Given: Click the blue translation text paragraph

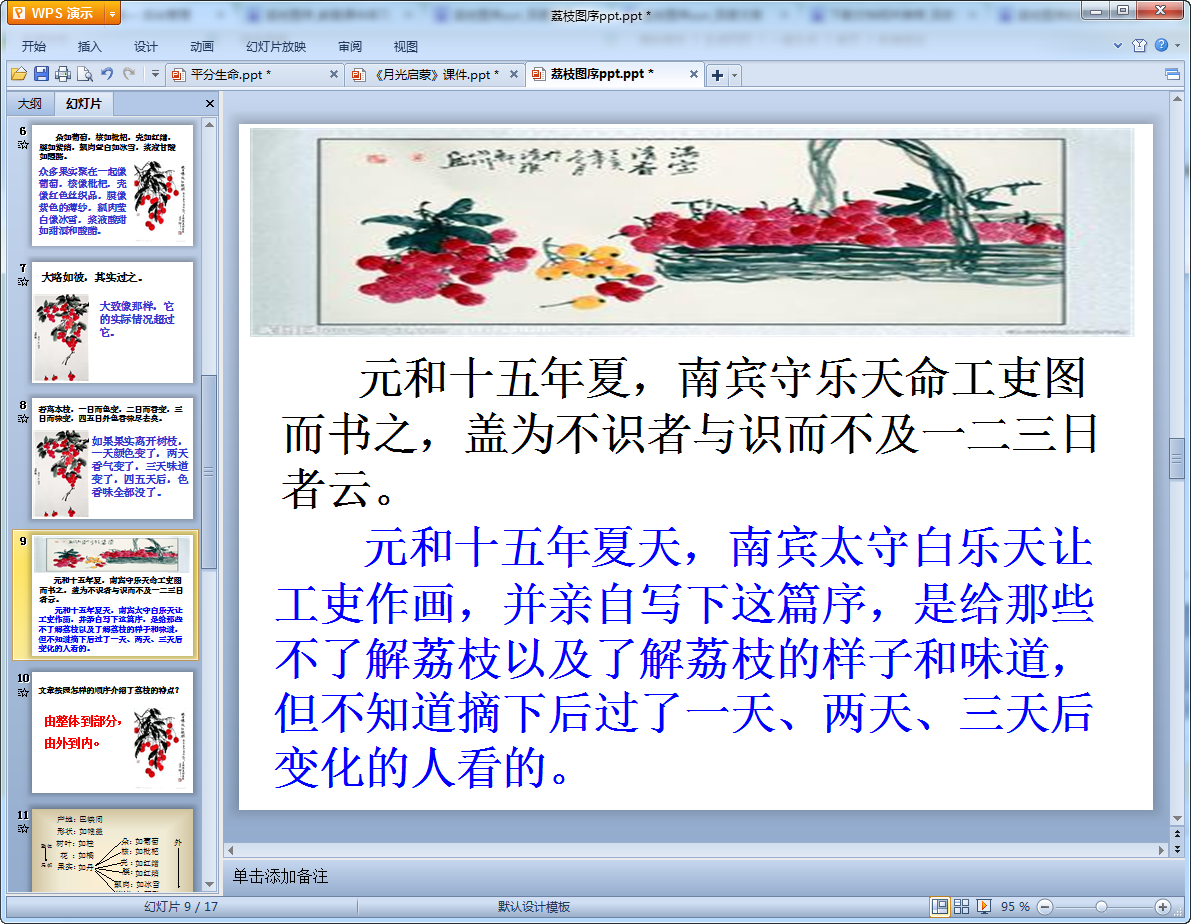Looking at the screenshot, I should 684,657.
